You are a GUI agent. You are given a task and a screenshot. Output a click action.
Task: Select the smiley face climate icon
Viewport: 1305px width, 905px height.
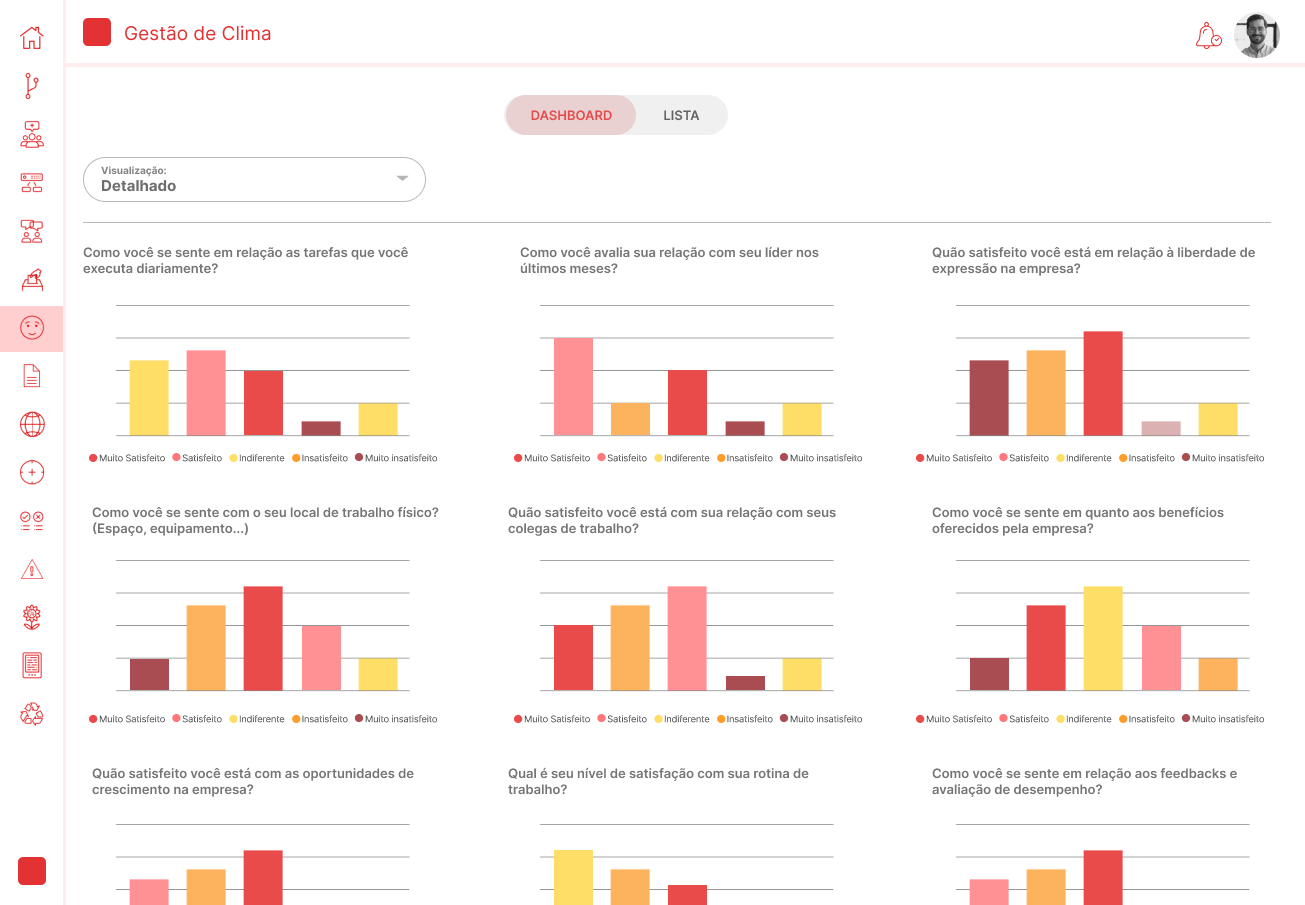(x=32, y=328)
